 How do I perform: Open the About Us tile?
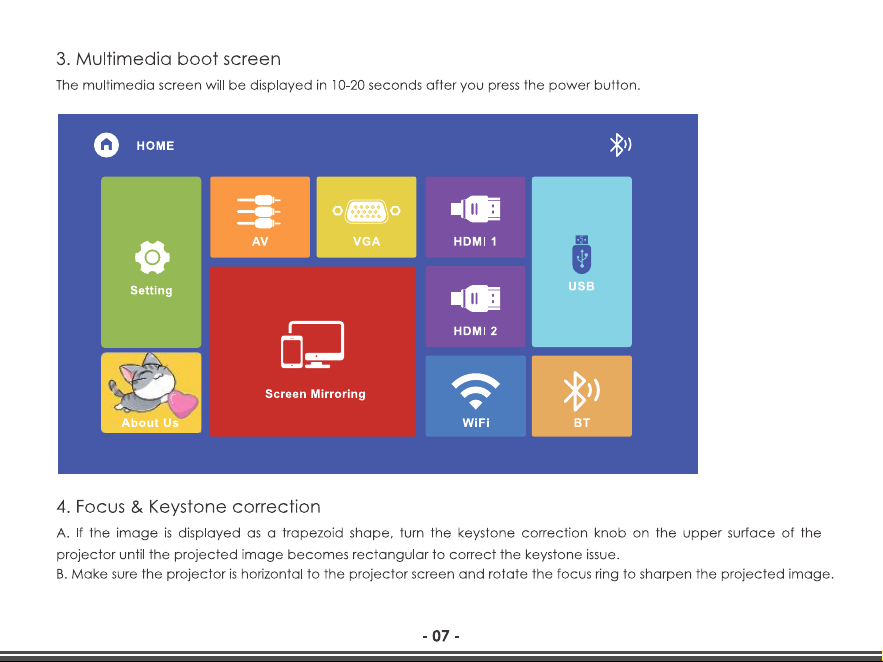tap(151, 393)
